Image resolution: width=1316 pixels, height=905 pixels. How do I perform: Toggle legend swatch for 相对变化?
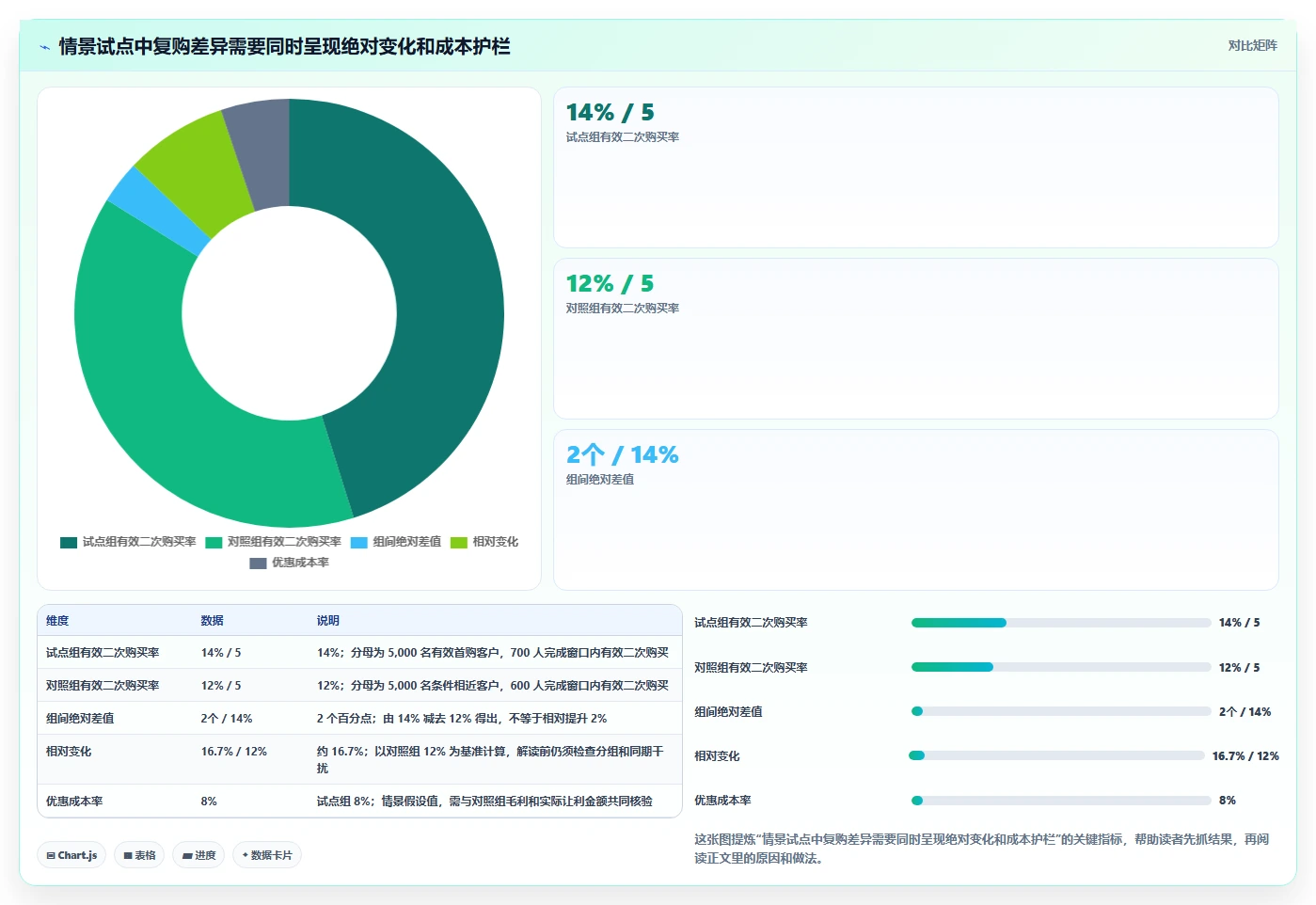[459, 542]
